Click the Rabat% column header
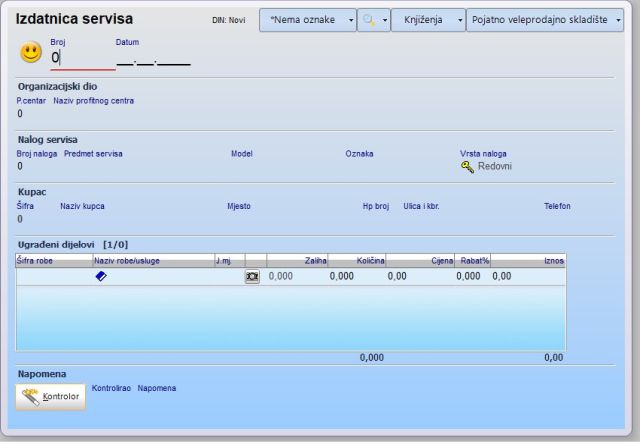Image resolution: width=640 pixels, height=444 pixels. pyautogui.click(x=474, y=261)
